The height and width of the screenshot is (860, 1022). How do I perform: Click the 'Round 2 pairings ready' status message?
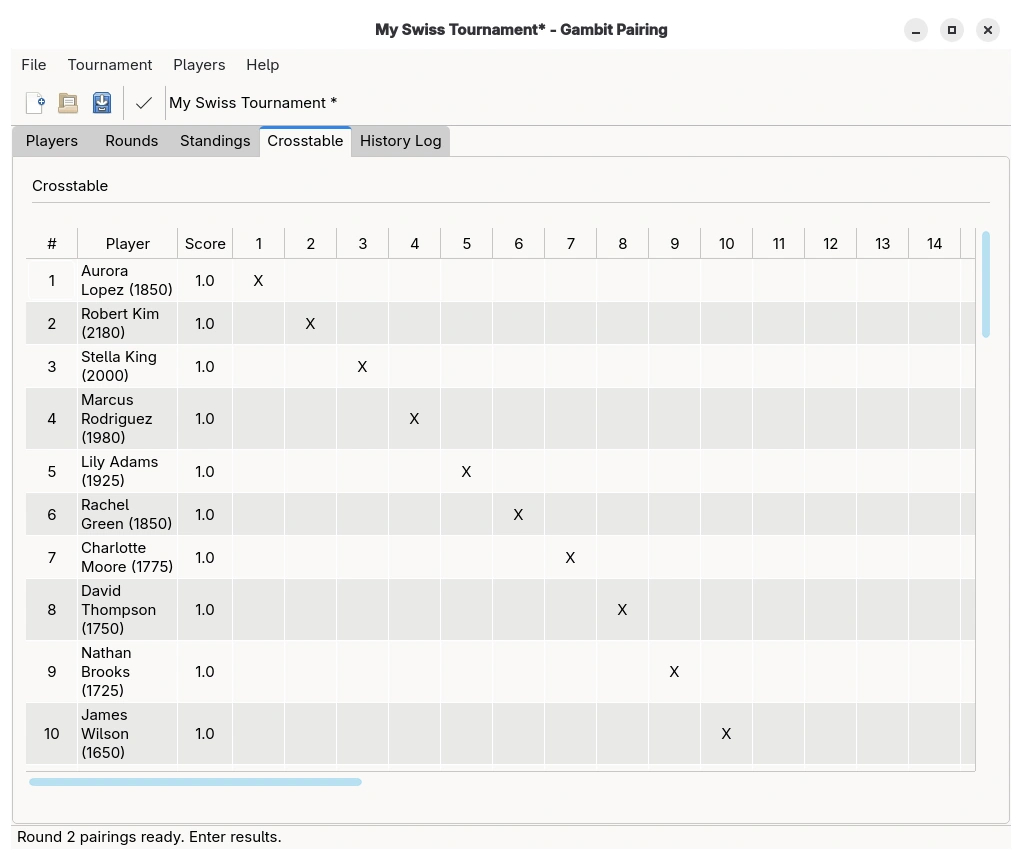(x=149, y=837)
